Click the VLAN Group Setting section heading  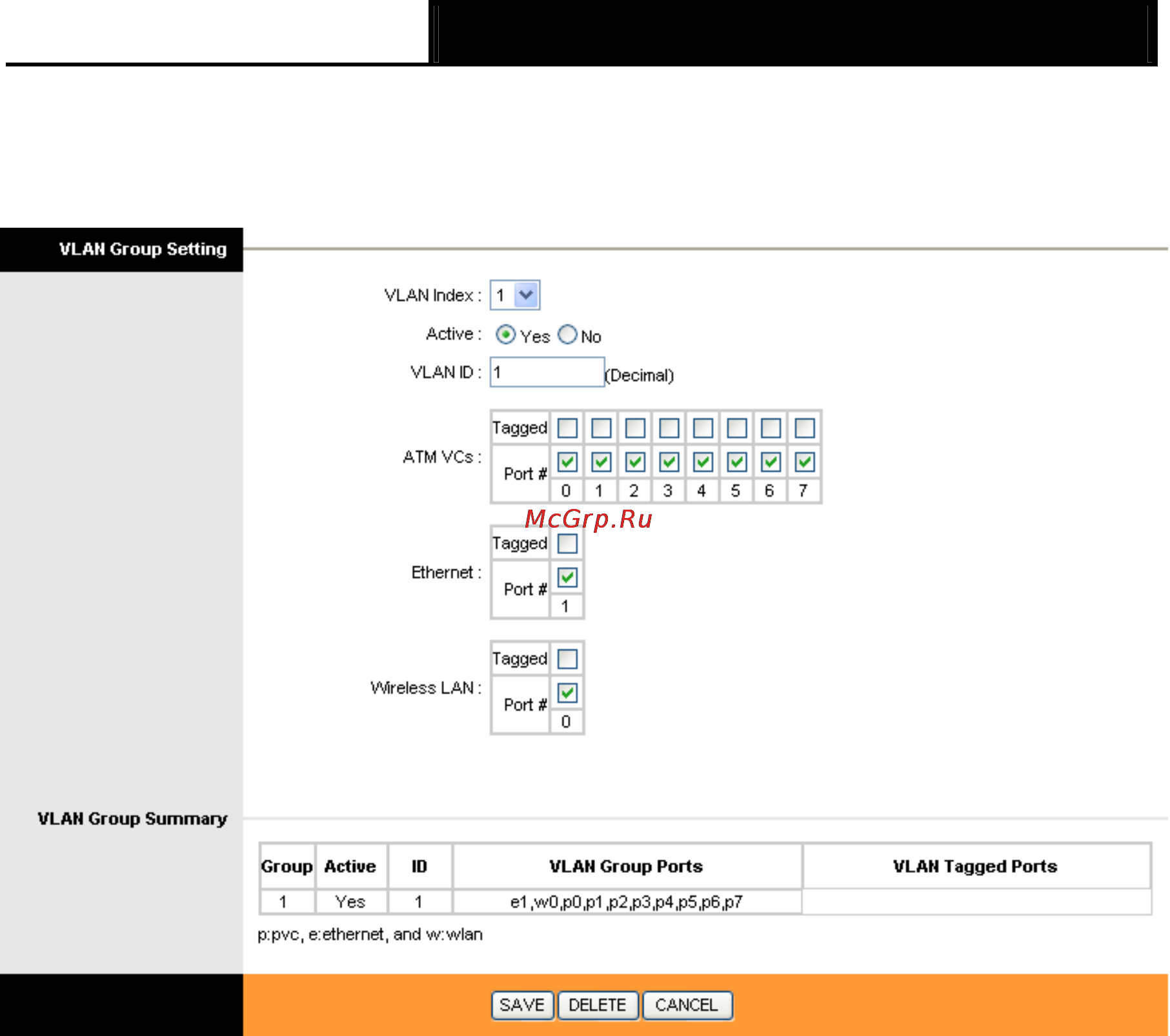[143, 249]
